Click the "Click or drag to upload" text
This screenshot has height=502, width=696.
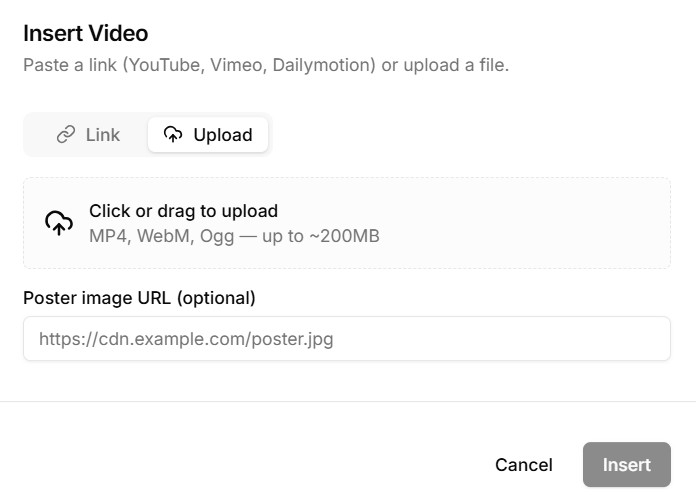[x=183, y=211]
